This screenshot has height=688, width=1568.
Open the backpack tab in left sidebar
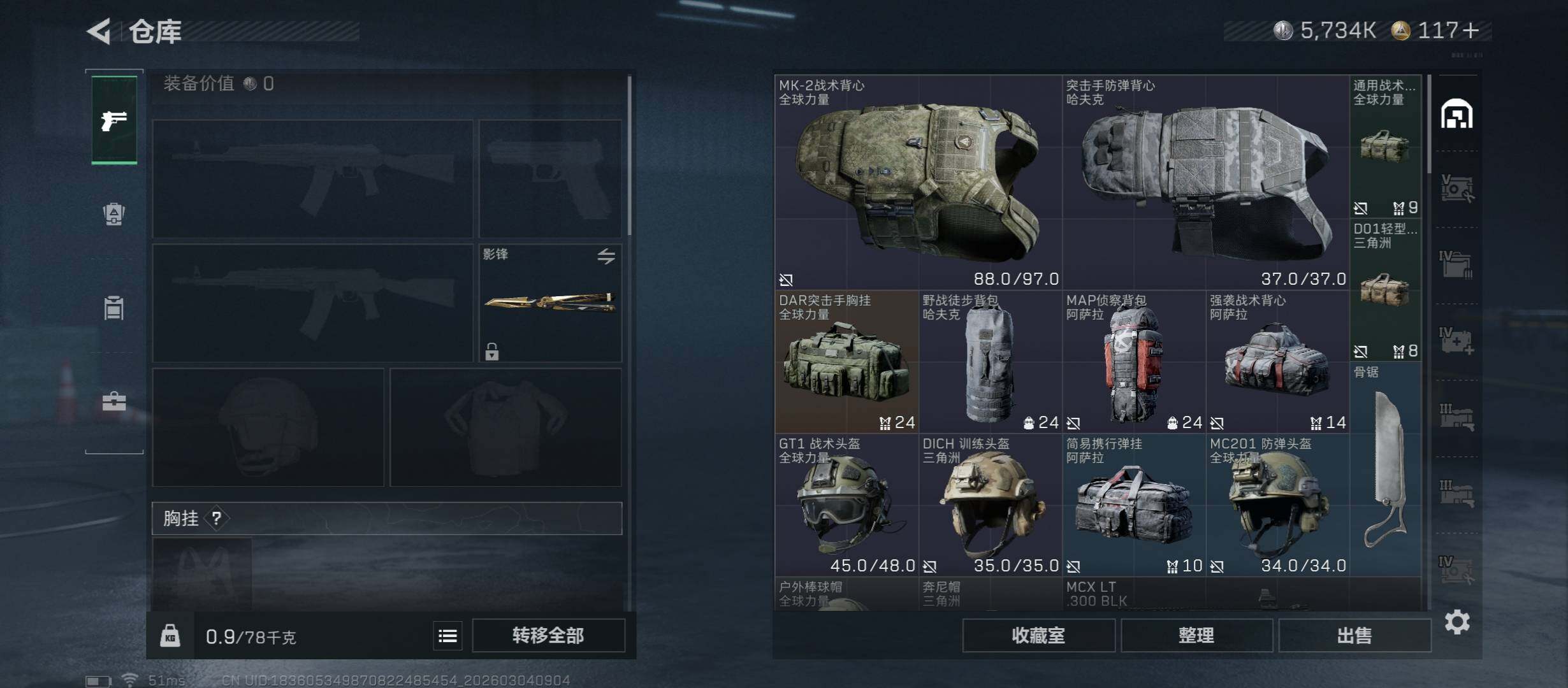pyautogui.click(x=114, y=214)
